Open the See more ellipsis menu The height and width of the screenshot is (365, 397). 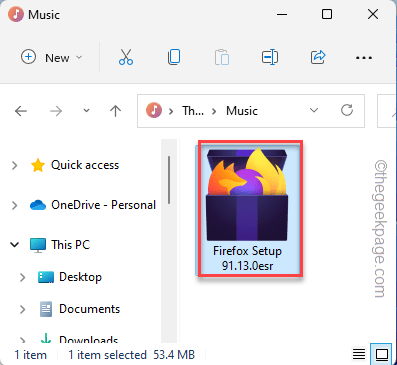(364, 58)
